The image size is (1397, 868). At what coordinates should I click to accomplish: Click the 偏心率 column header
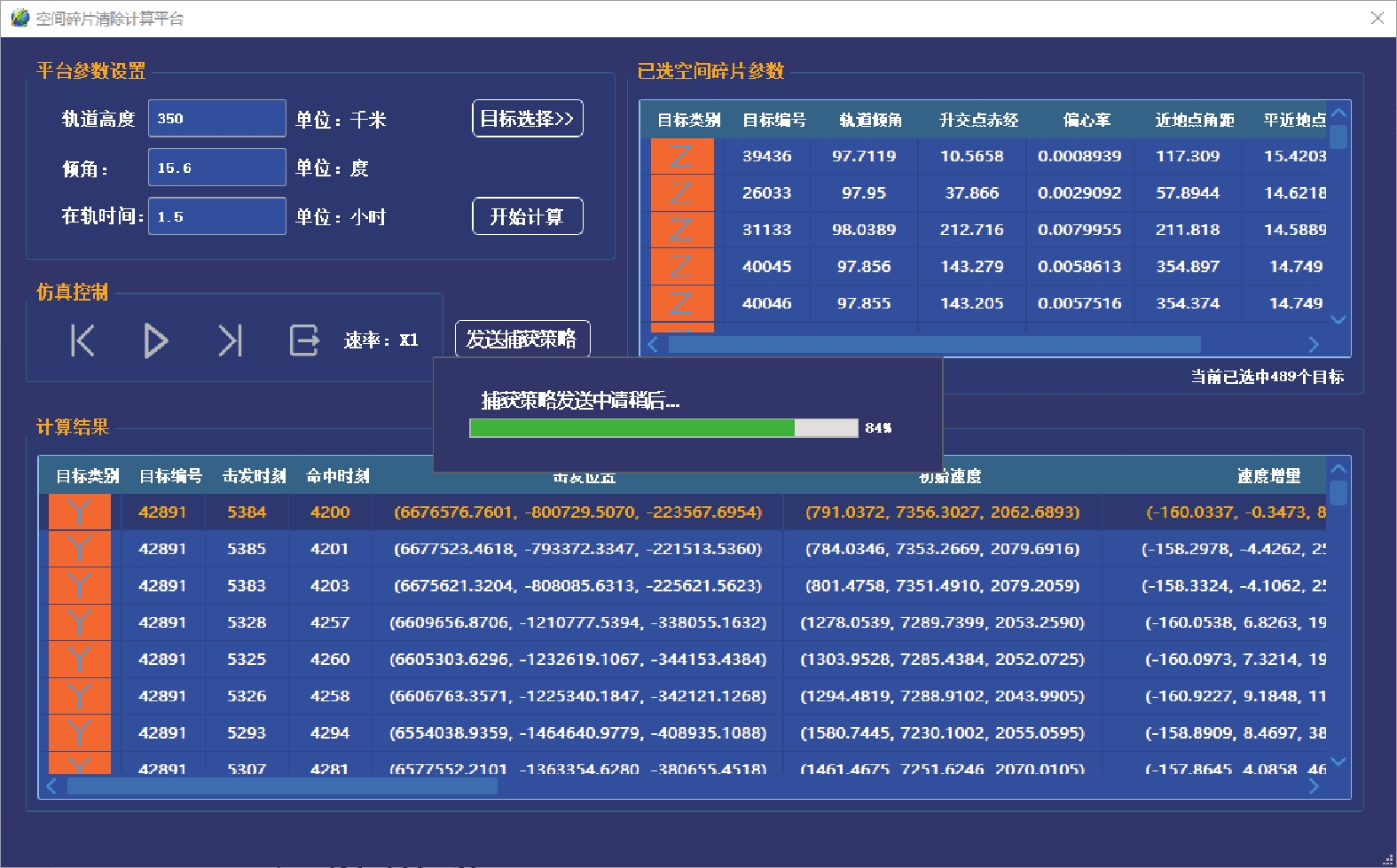(x=1087, y=120)
